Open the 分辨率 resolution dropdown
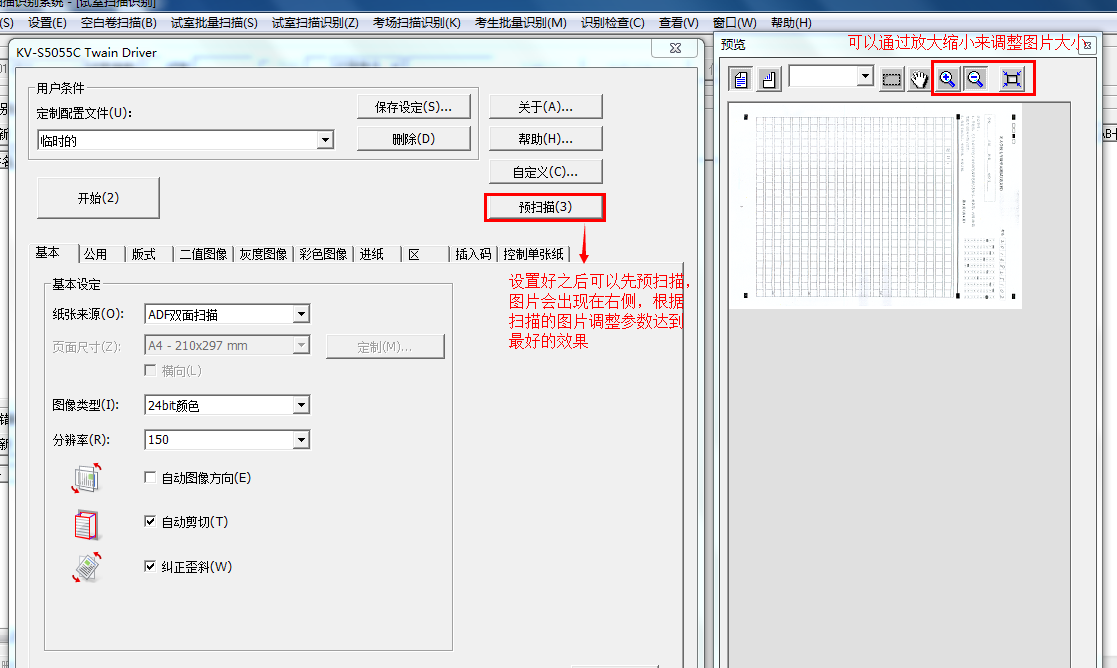Image resolution: width=1117 pixels, height=668 pixels. tap(301, 439)
